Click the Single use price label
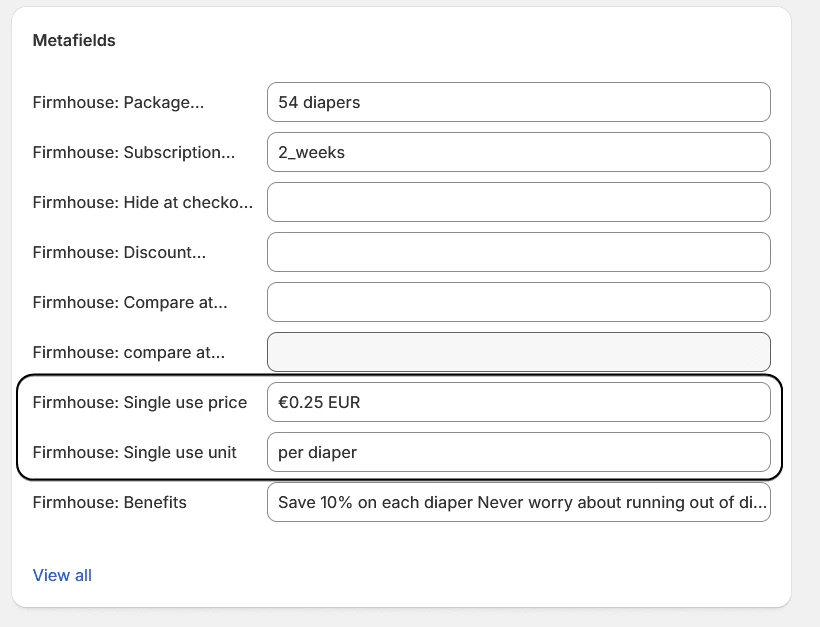This screenshot has width=820, height=627. 140,401
